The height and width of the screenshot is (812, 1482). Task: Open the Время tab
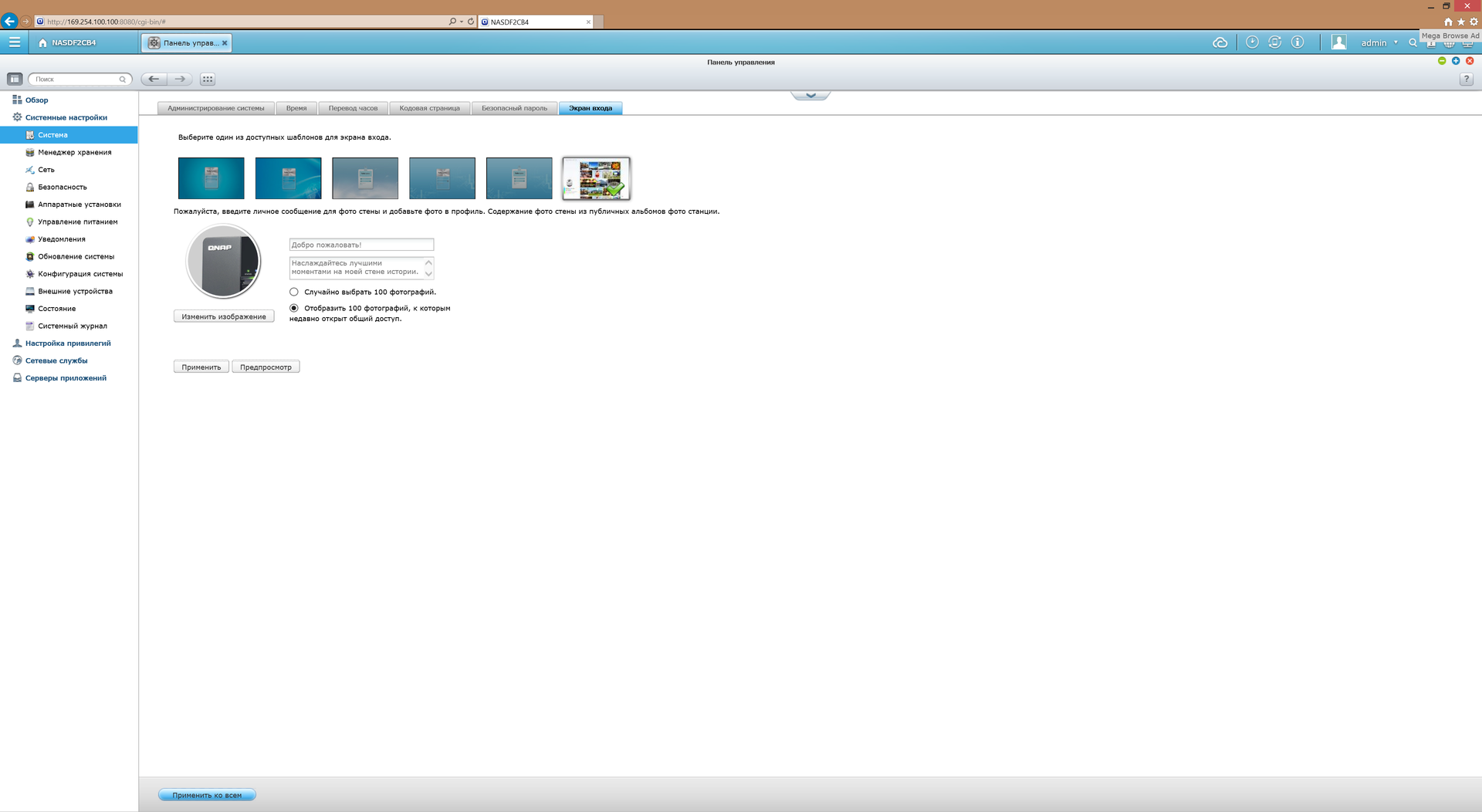click(x=296, y=108)
